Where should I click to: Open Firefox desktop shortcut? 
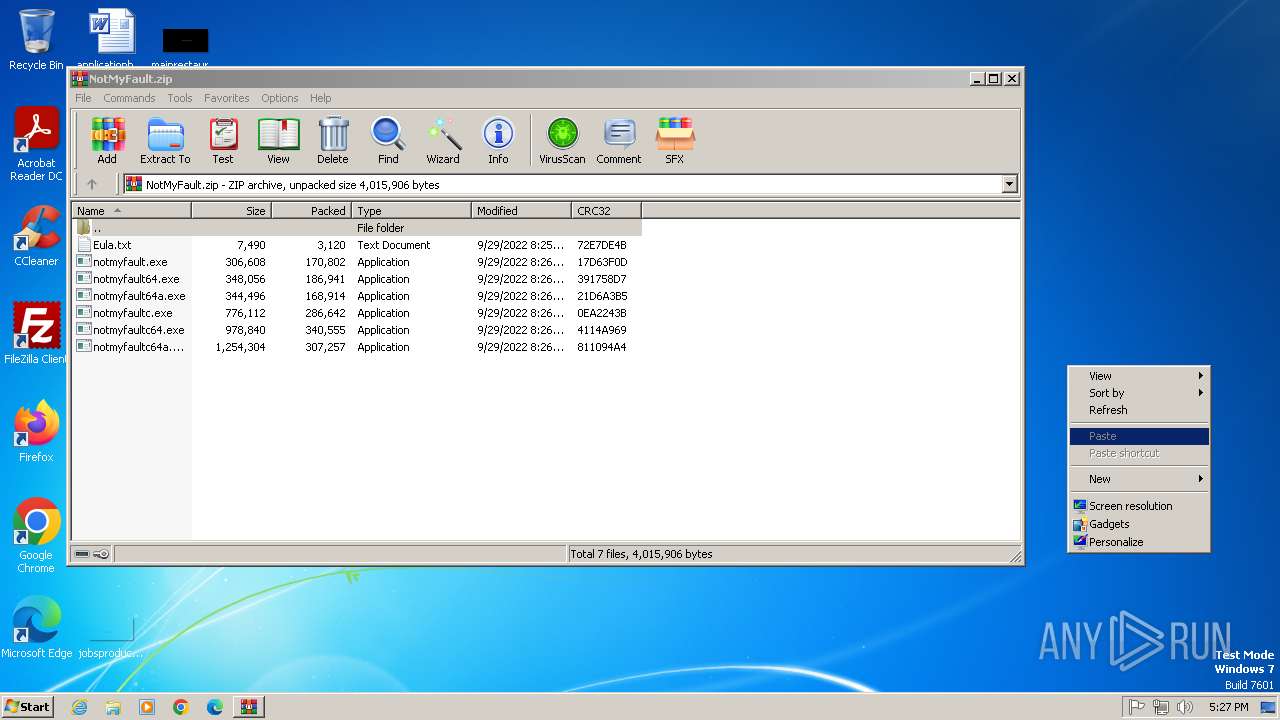(x=36, y=432)
